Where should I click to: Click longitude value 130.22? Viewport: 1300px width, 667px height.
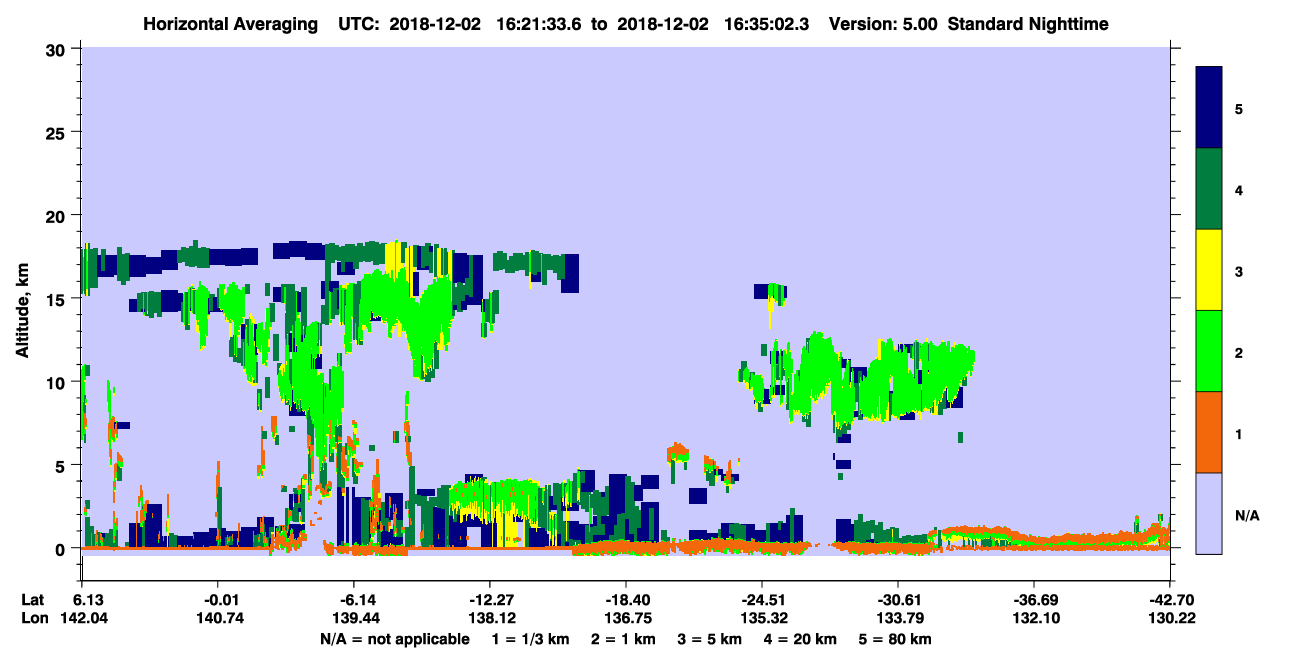click(1170, 618)
